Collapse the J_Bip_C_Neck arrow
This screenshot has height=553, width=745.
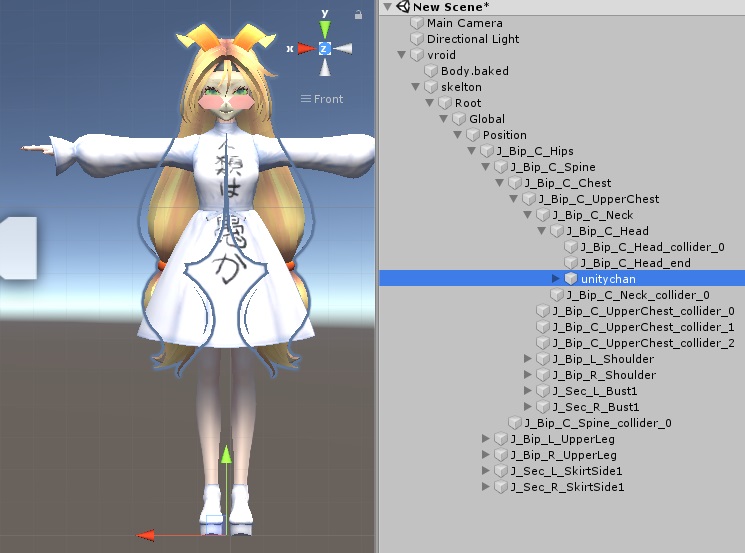coord(528,215)
